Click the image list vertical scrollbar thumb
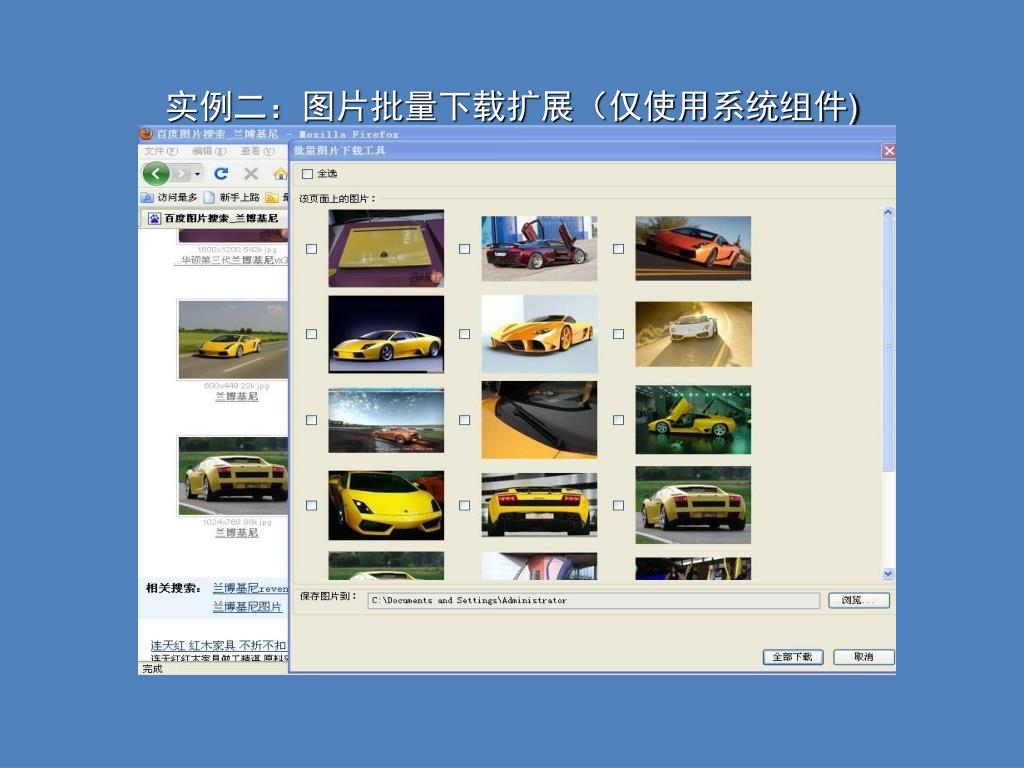The image size is (1024, 768). 888,345
